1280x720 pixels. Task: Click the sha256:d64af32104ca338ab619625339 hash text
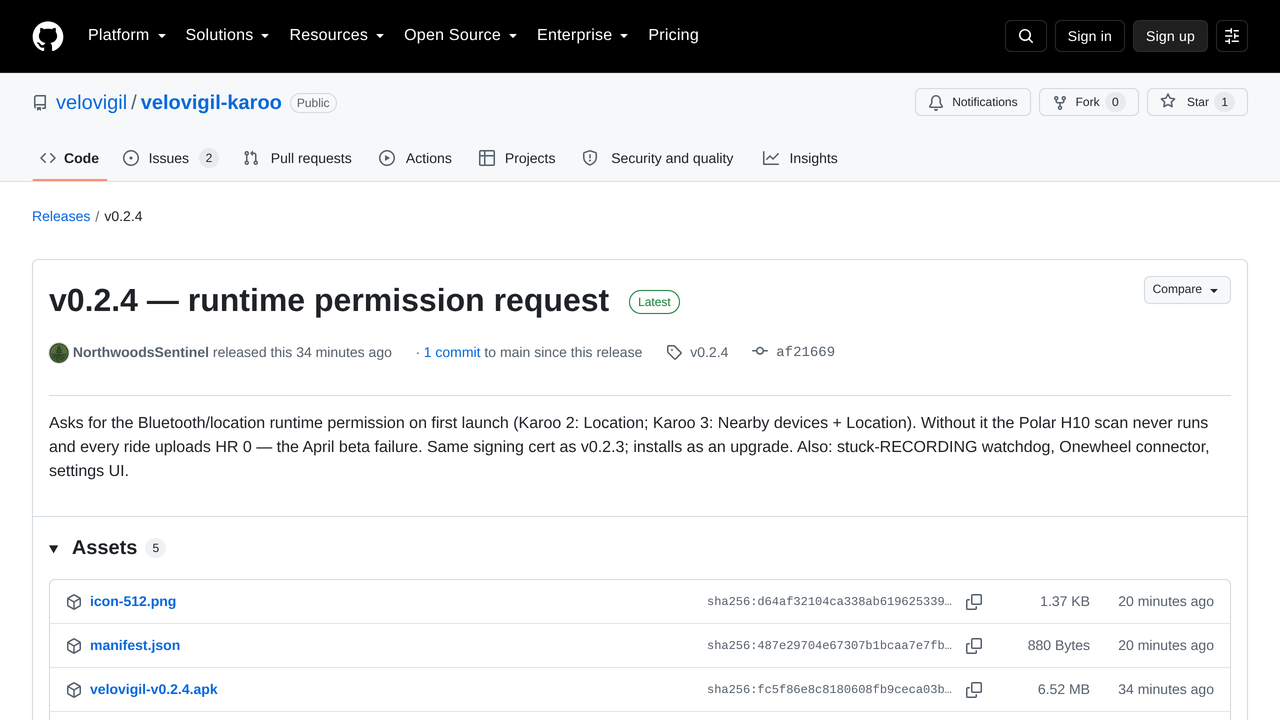click(x=829, y=602)
